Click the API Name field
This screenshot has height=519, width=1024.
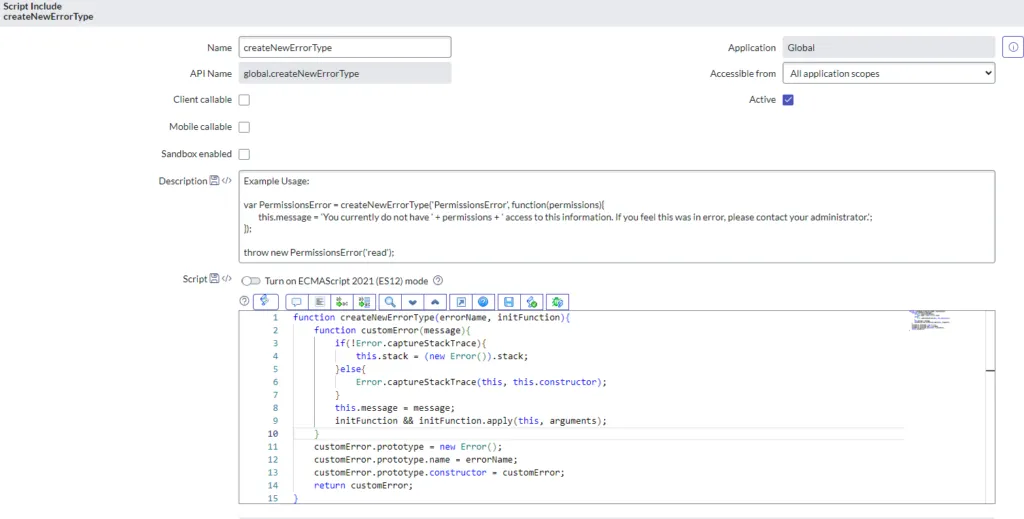pyautogui.click(x=345, y=73)
